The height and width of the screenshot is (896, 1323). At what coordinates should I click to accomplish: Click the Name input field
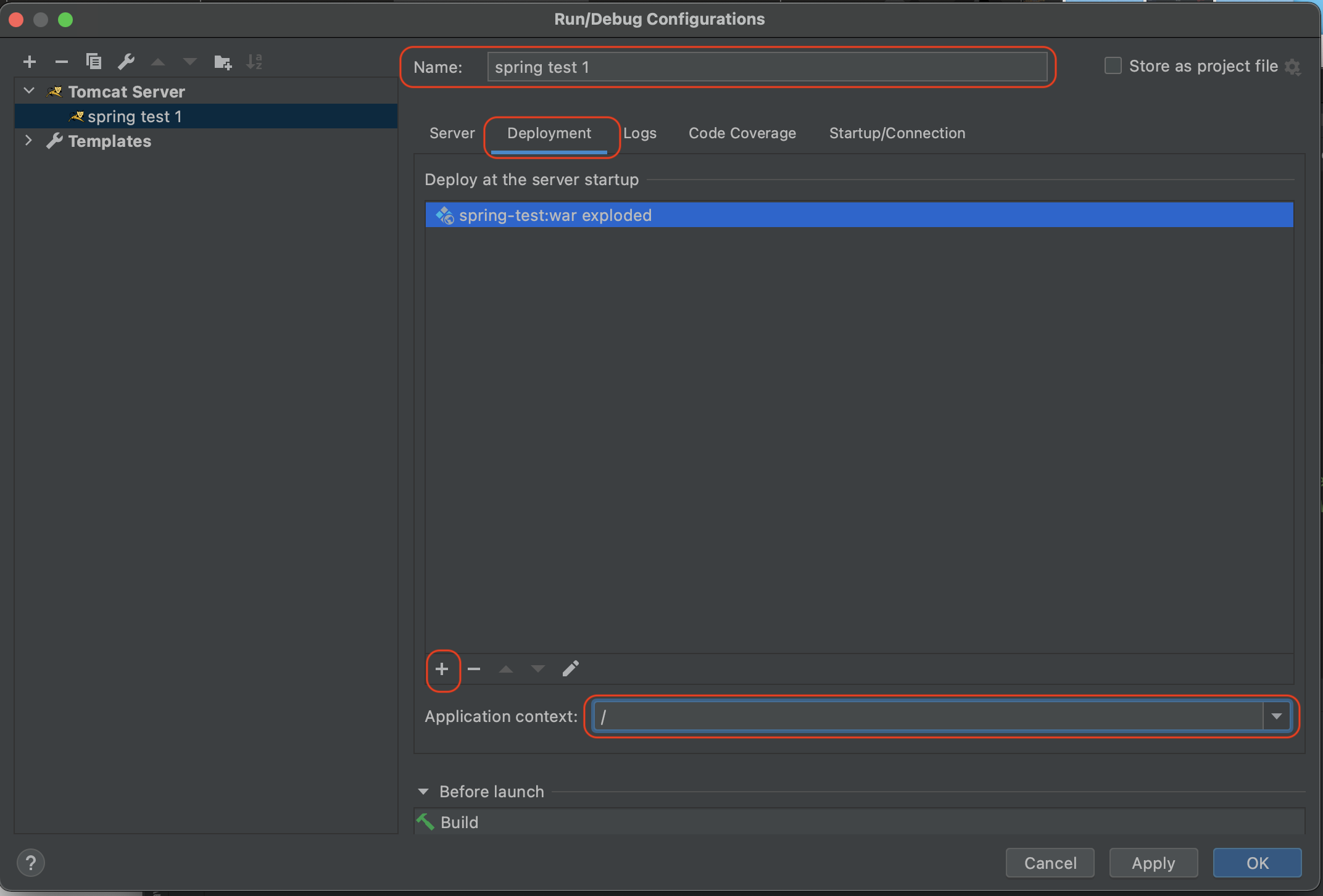coord(765,67)
